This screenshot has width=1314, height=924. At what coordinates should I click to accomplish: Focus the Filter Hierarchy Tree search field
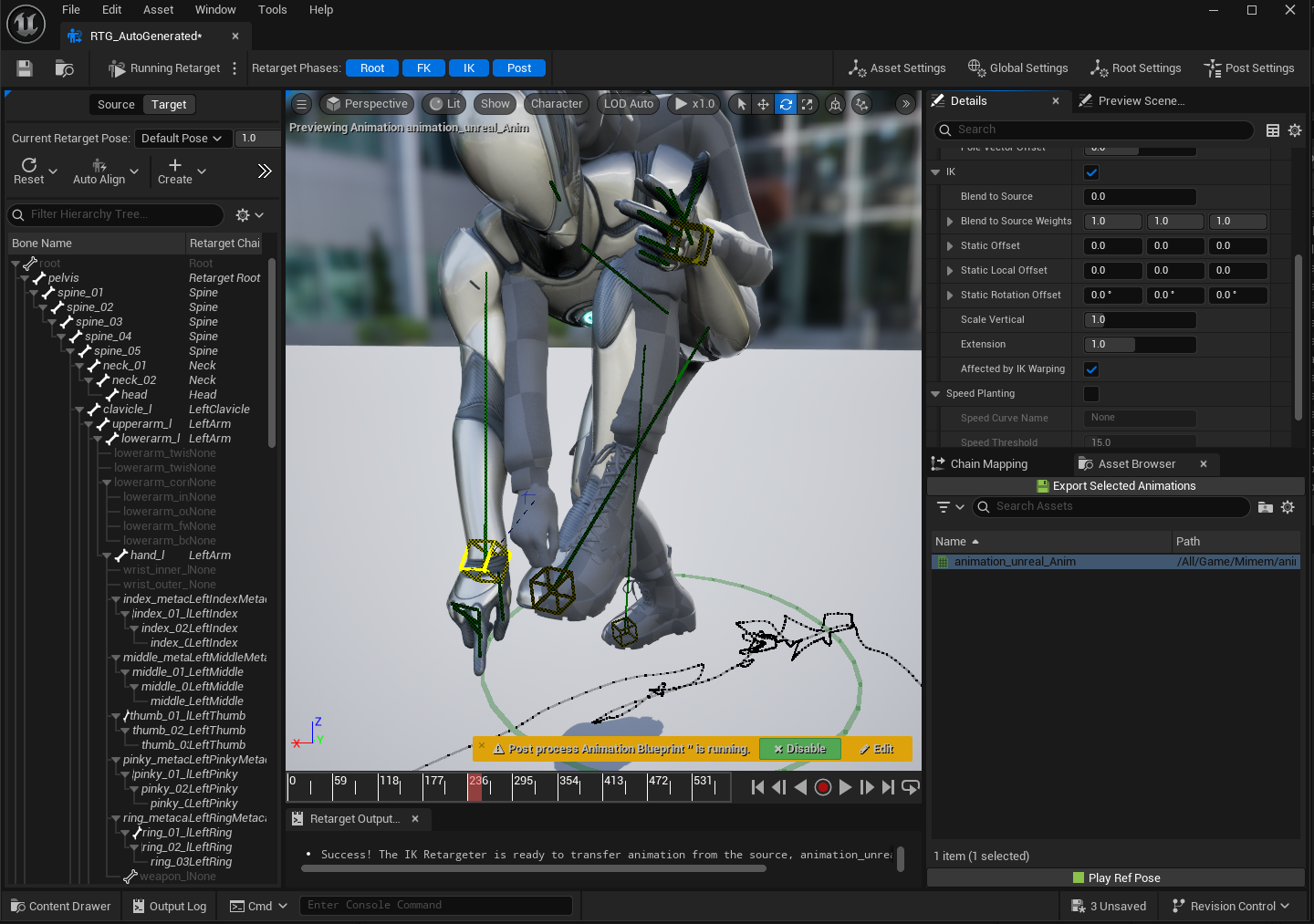pyautogui.click(x=116, y=215)
